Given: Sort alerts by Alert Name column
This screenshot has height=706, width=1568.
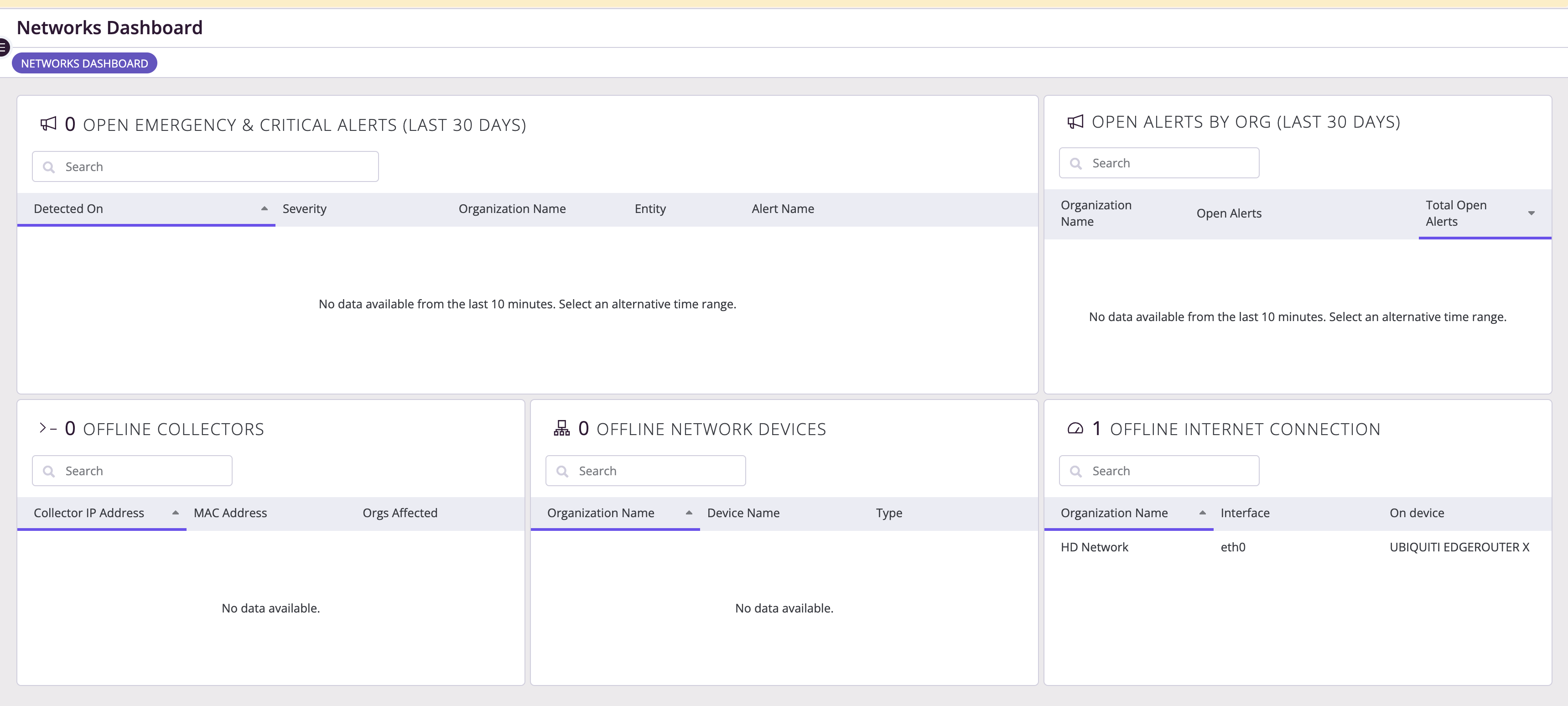Looking at the screenshot, I should pyautogui.click(x=783, y=209).
